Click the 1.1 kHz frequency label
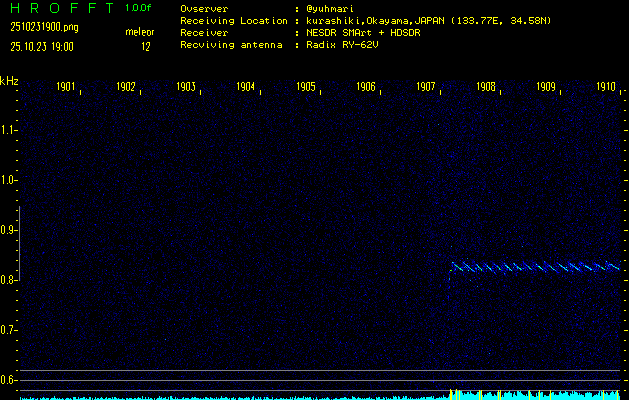The width and height of the screenshot is (629, 400). (7, 130)
